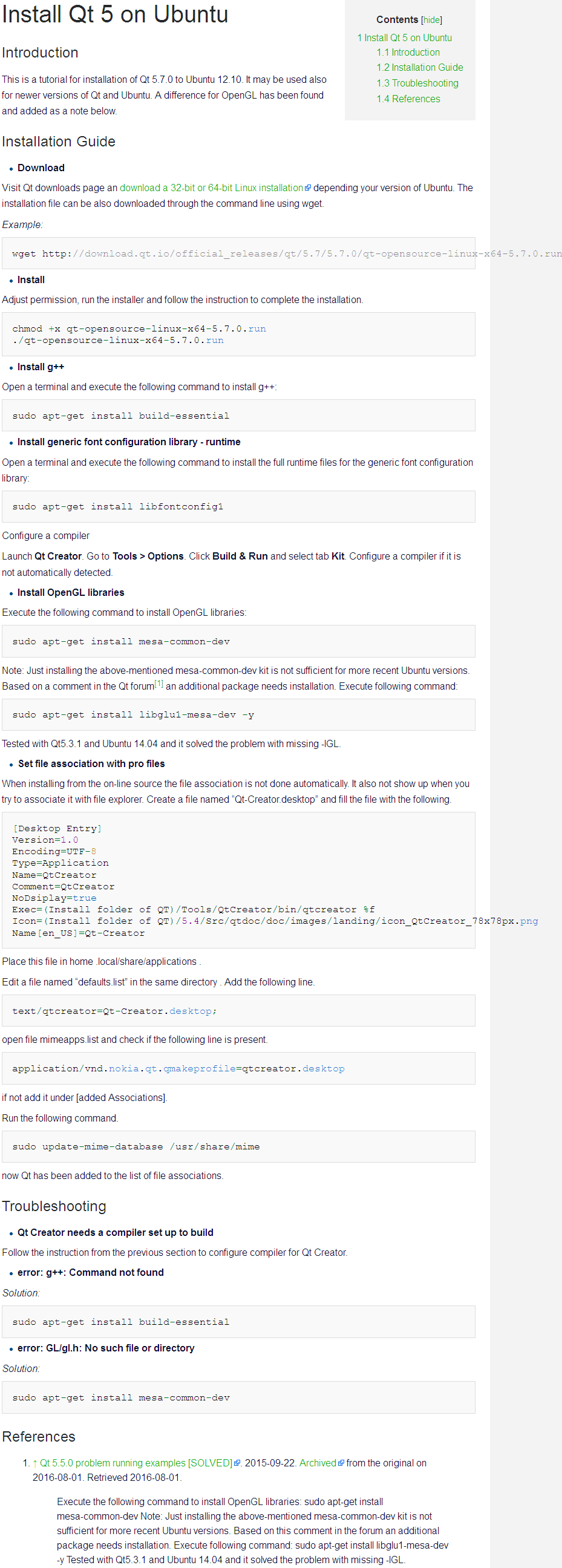Viewport: 562px width, 1568px height.
Task: Jump to 1.2 Installation Guide in contents
Action: coord(419,68)
